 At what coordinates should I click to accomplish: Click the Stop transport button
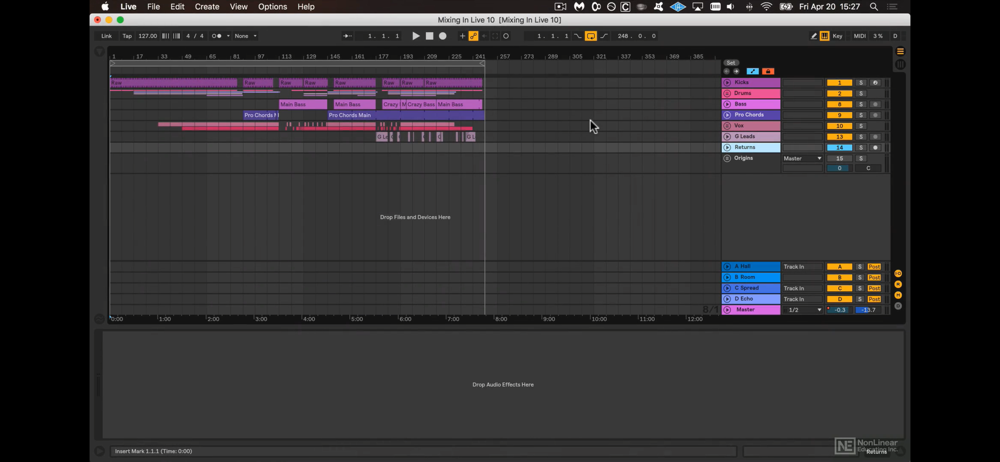(x=429, y=36)
